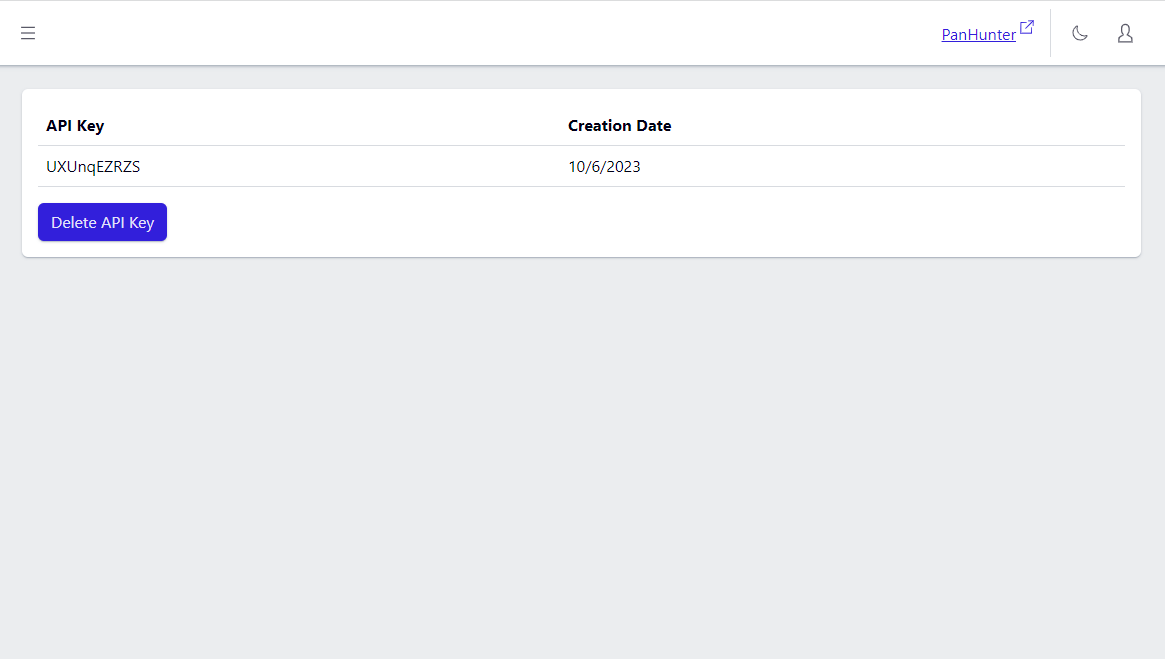1165x659 pixels.
Task: Open the account dropdown from the person icon
Action: click(1125, 33)
